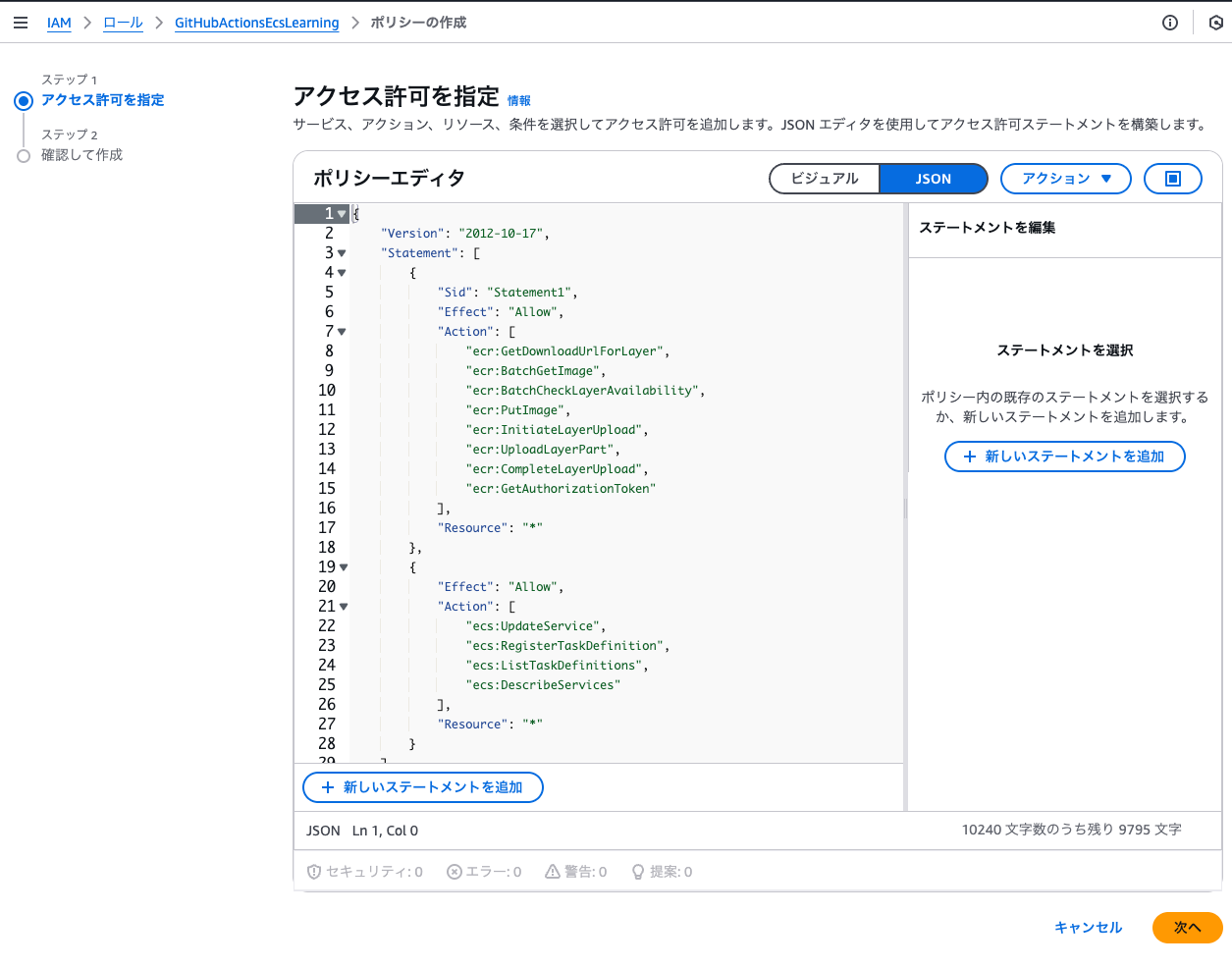Collapse the Statement fold arrow on line 3
Image resolution: width=1232 pixels, height=967 pixels.
point(342,253)
